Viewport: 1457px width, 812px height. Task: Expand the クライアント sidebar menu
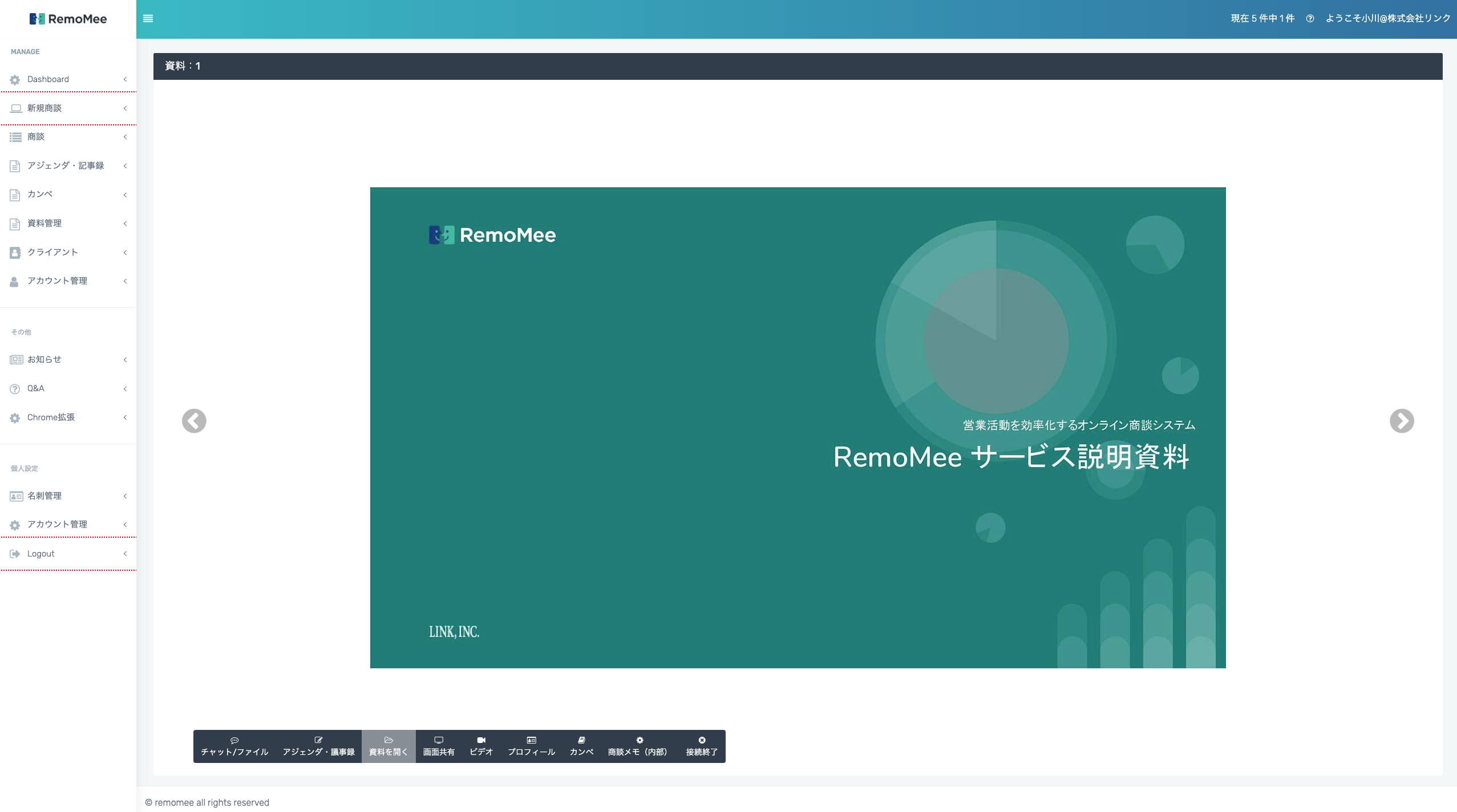(52, 252)
